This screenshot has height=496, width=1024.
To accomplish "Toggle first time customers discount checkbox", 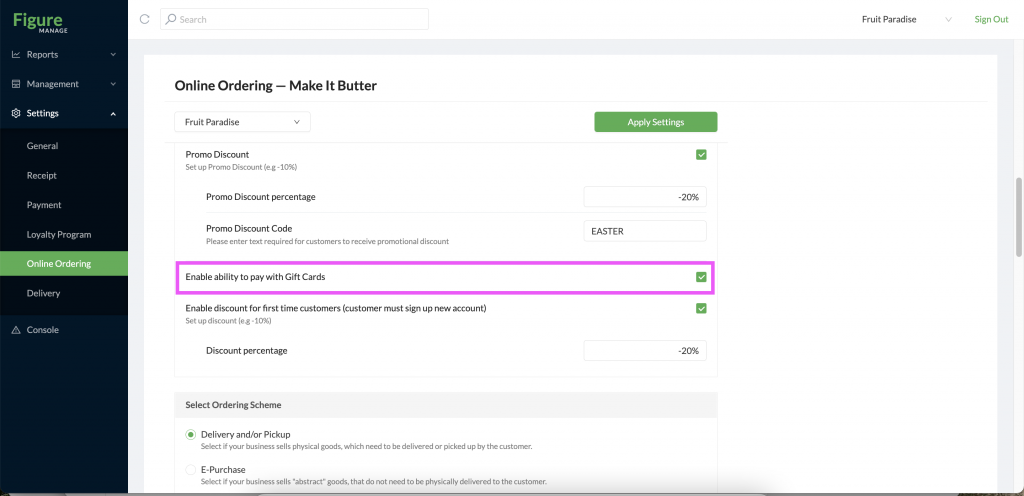I will coord(701,308).
